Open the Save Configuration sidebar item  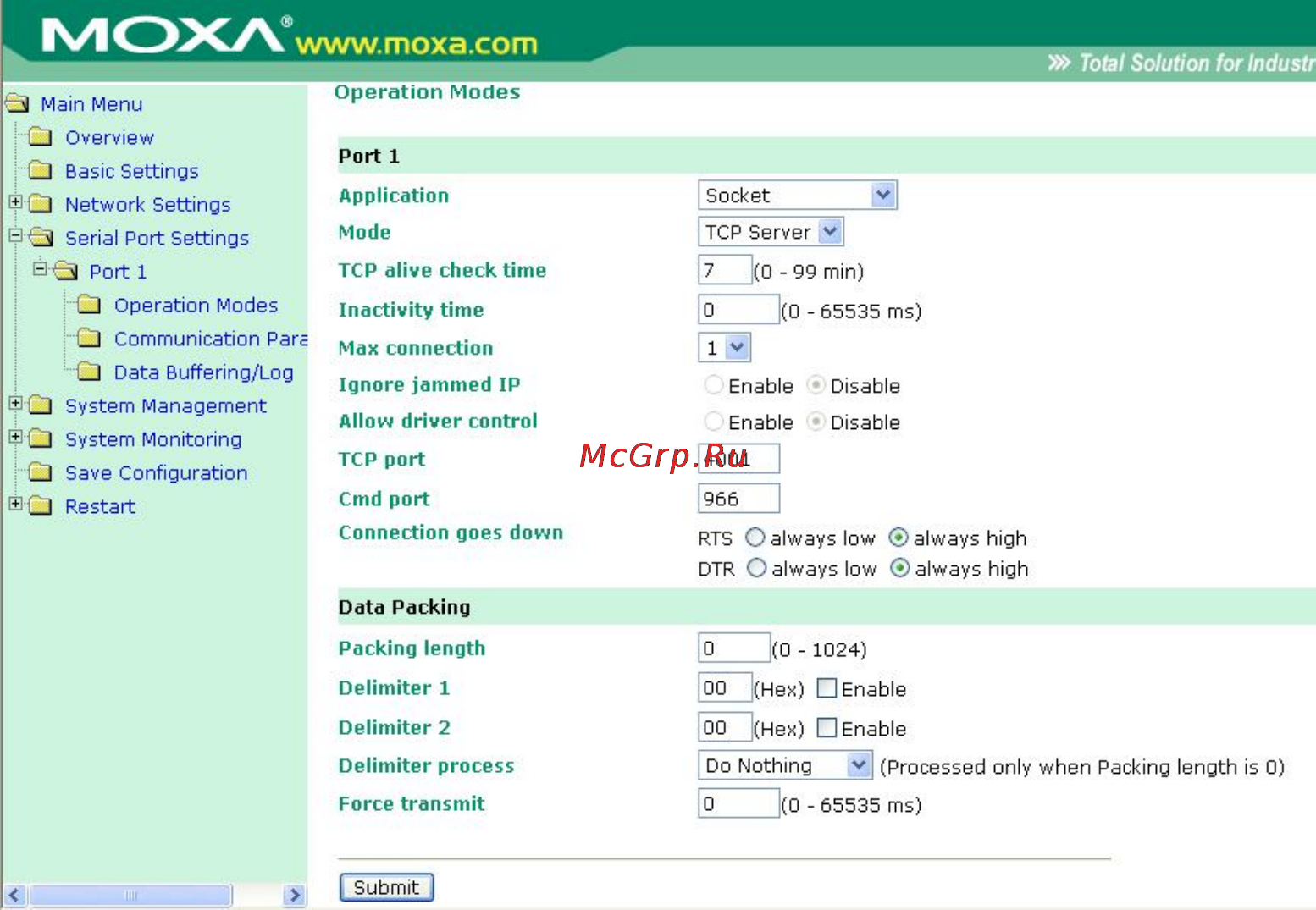(156, 472)
